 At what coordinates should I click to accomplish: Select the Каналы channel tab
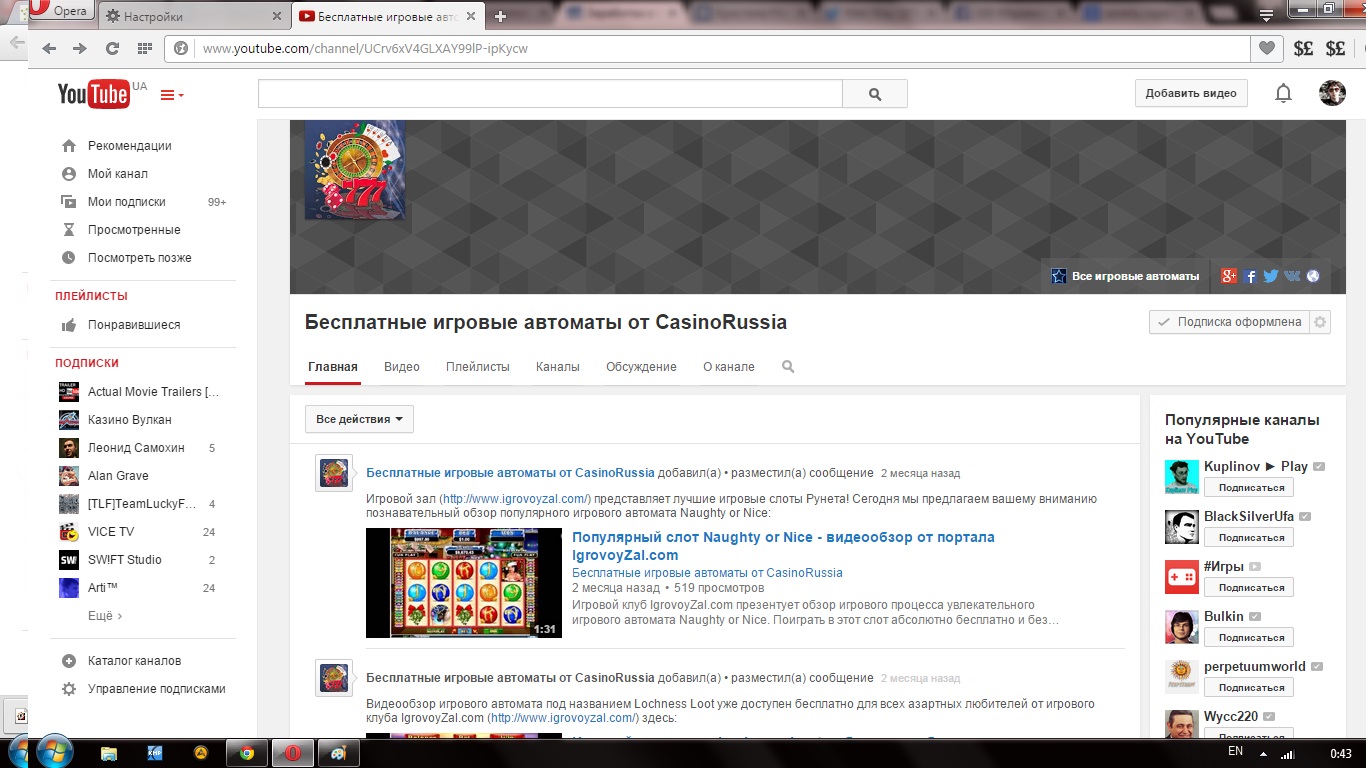(x=558, y=367)
